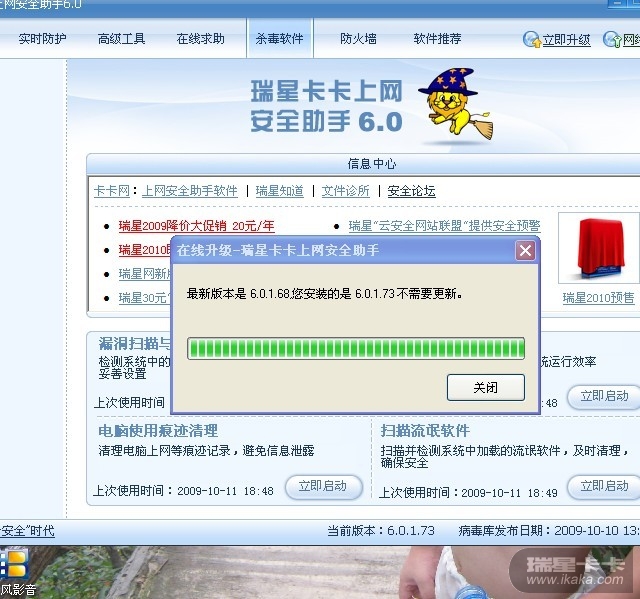This screenshot has width=640, height=599.
Task: Click 立即启动 button in top-right tool section
Action: (x=603, y=396)
